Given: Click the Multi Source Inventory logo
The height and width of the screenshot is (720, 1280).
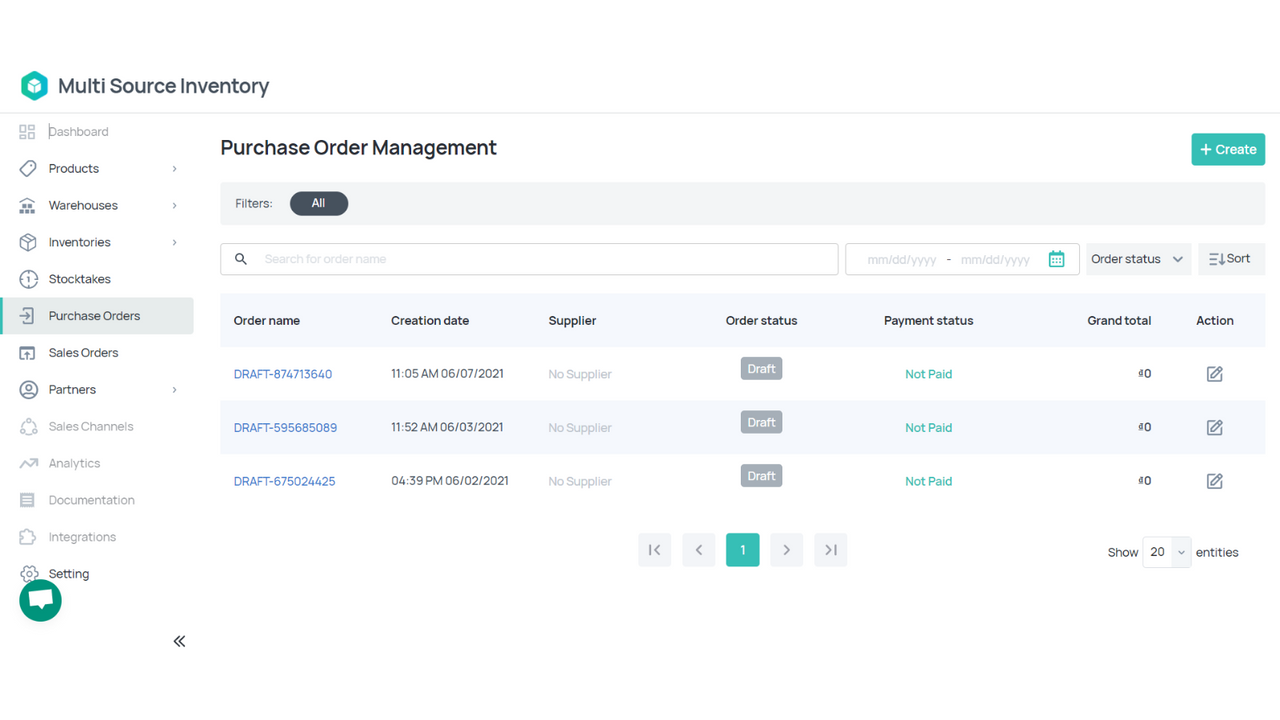Looking at the screenshot, I should 35,86.
